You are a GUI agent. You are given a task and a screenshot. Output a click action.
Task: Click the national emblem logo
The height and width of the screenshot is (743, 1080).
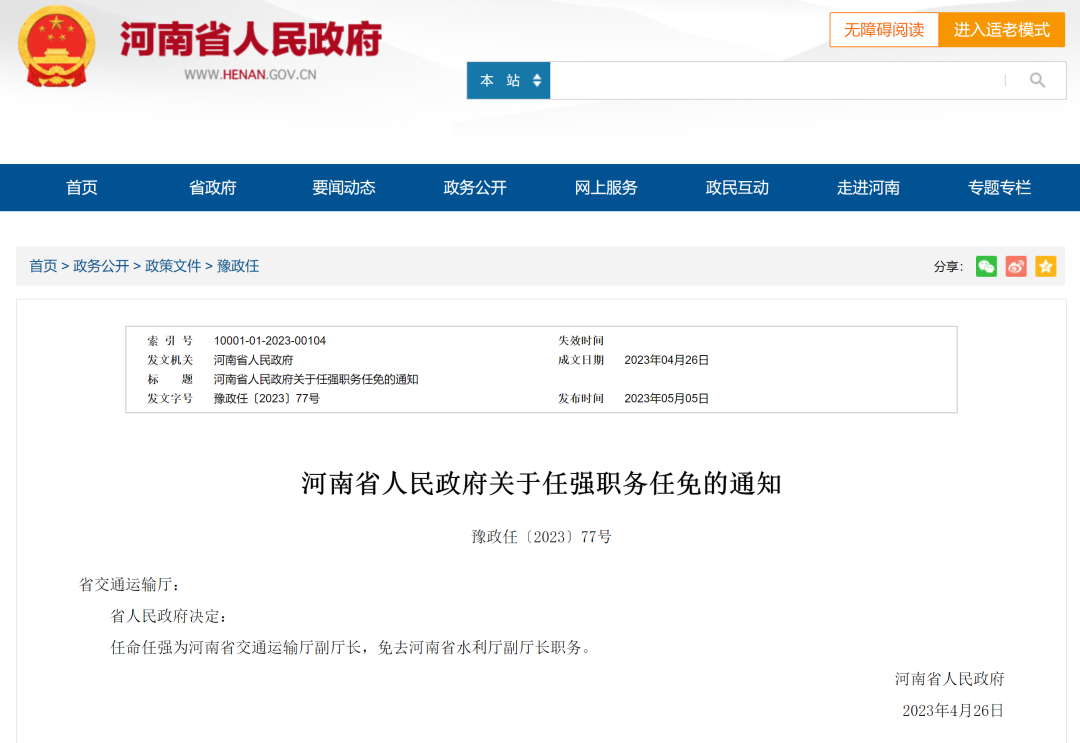56,46
